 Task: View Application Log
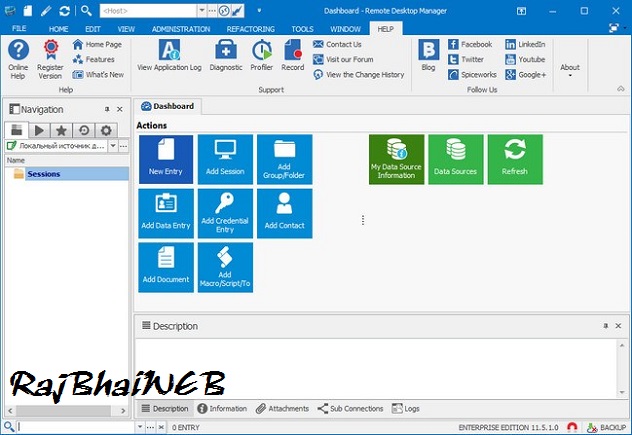pos(169,56)
